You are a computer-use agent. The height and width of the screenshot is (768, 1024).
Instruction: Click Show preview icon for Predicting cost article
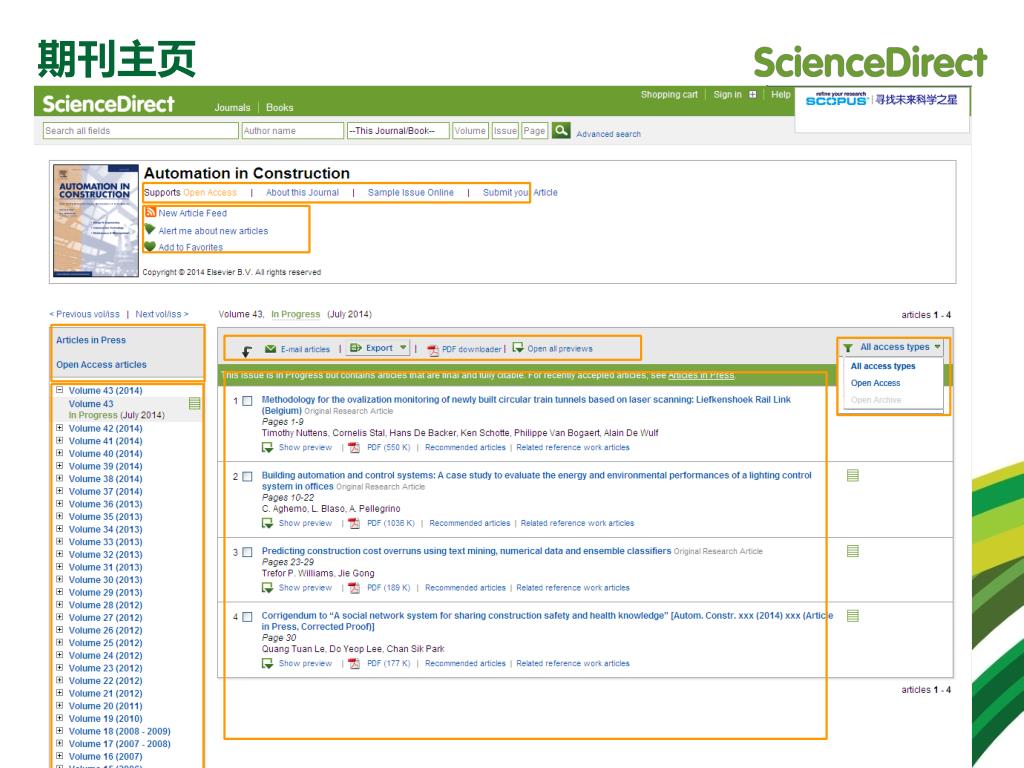click(x=267, y=588)
